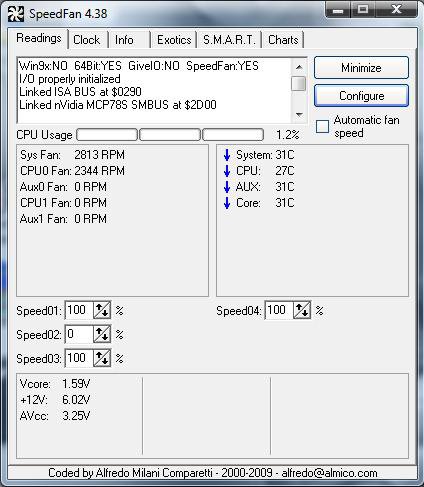Image resolution: width=424 pixels, height=487 pixels.
Task: Click the Minimize button beside the log
Action: point(362,68)
